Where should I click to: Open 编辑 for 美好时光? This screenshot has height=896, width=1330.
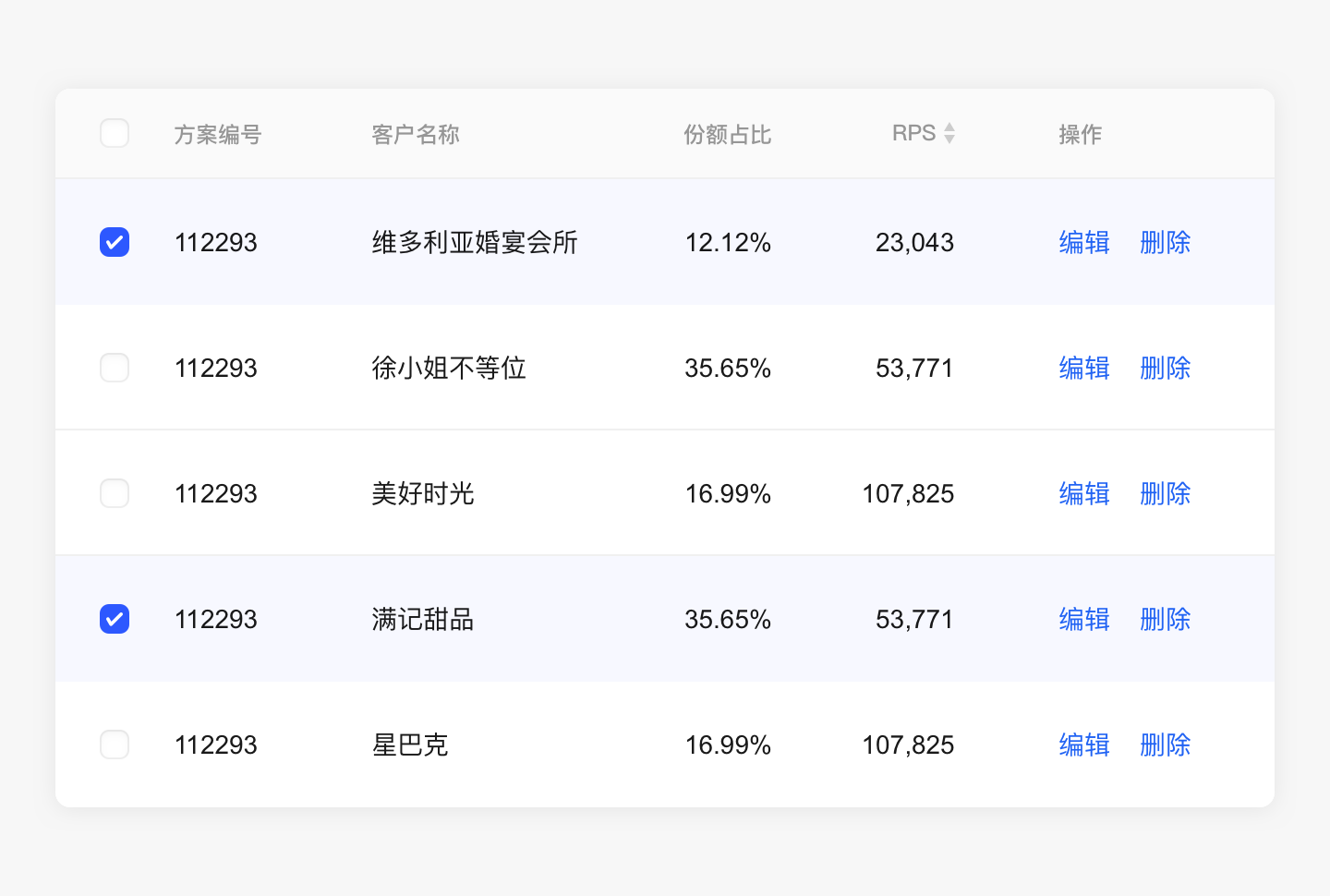point(1083,493)
